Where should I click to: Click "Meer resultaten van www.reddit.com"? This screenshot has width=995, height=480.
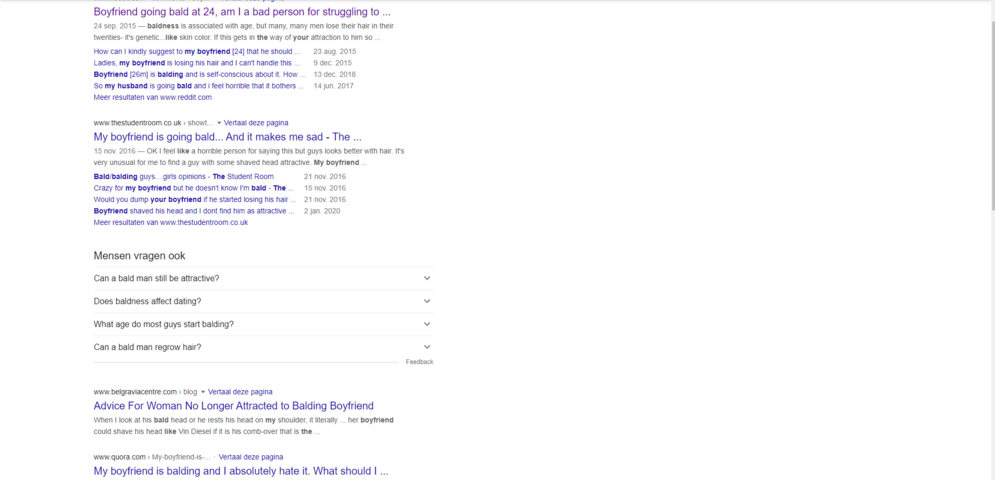coord(152,97)
